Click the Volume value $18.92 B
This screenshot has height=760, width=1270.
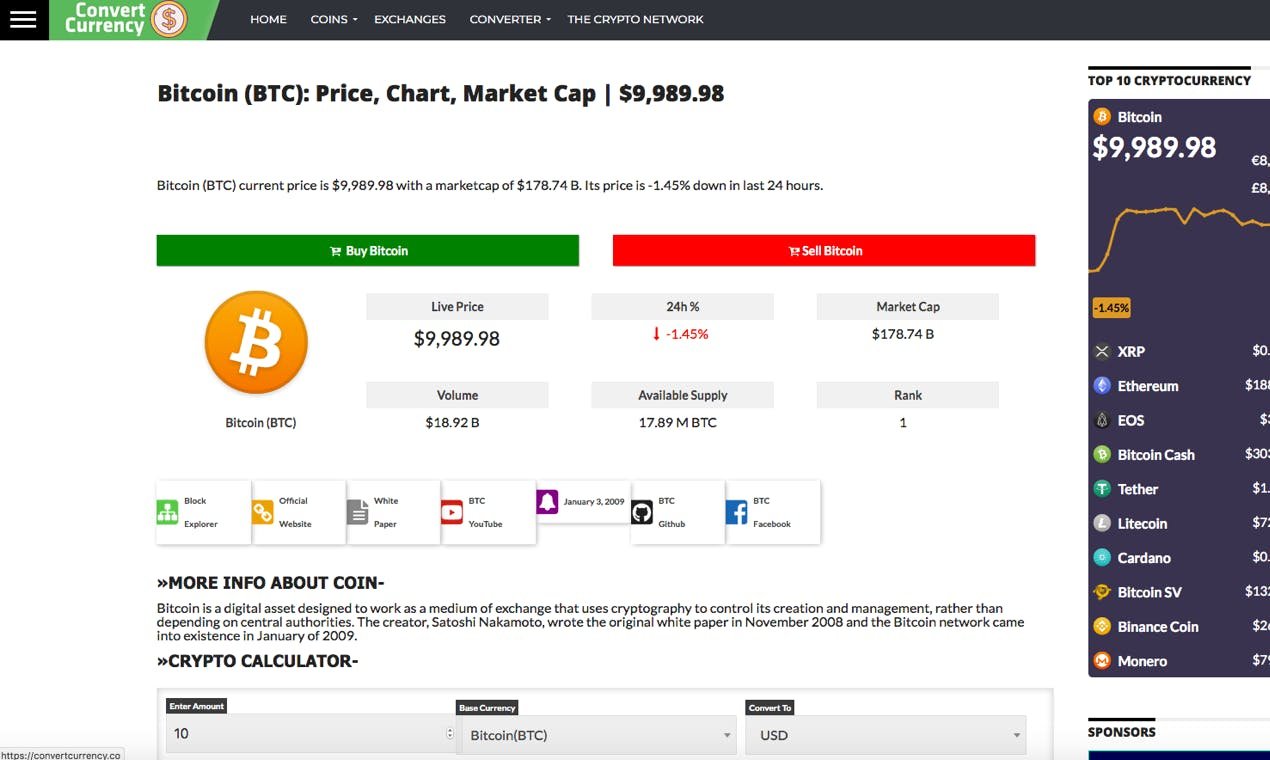(x=452, y=423)
